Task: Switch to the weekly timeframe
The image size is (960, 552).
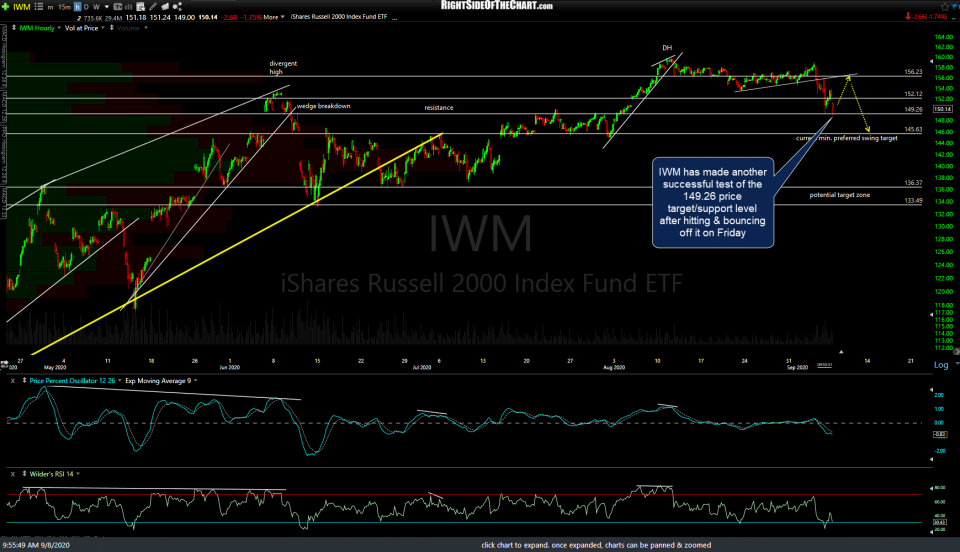Action: 96,7
